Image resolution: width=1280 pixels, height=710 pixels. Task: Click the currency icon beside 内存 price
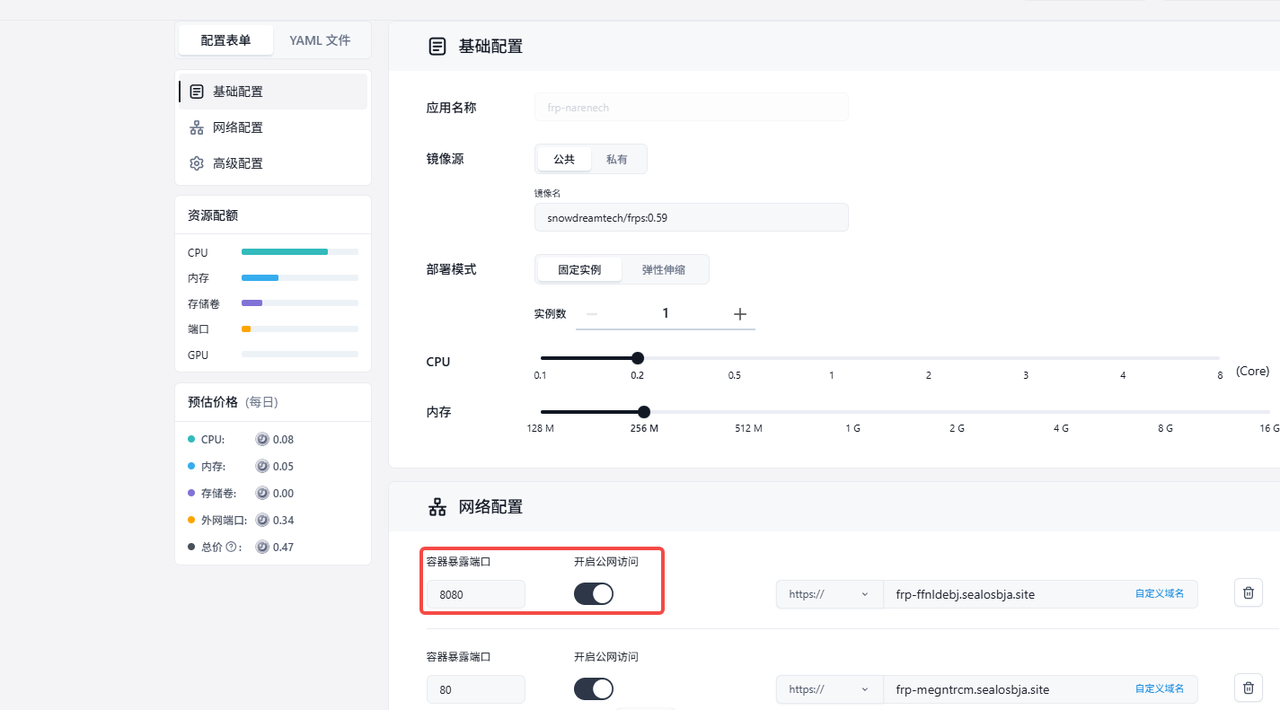pyautogui.click(x=262, y=466)
